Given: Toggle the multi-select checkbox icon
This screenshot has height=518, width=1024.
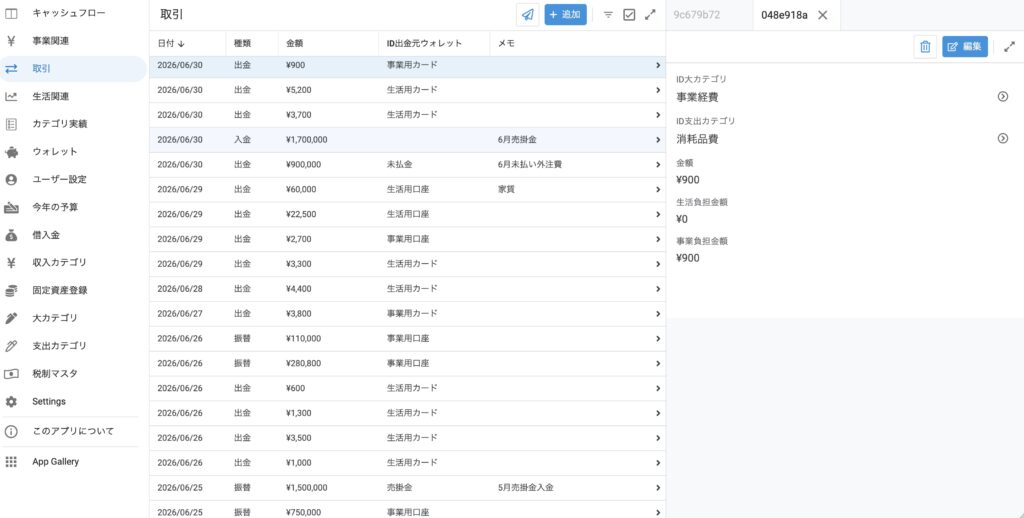Looking at the screenshot, I should click(x=629, y=14).
